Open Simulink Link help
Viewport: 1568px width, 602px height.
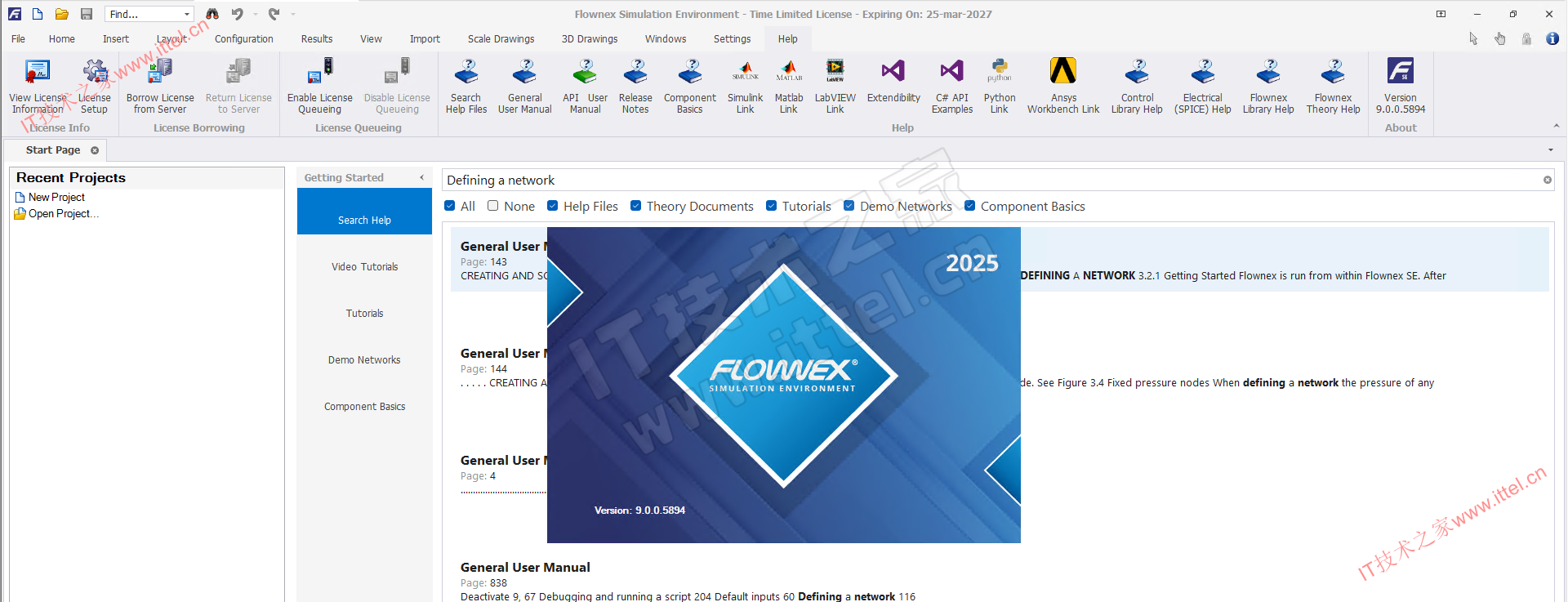point(746,86)
